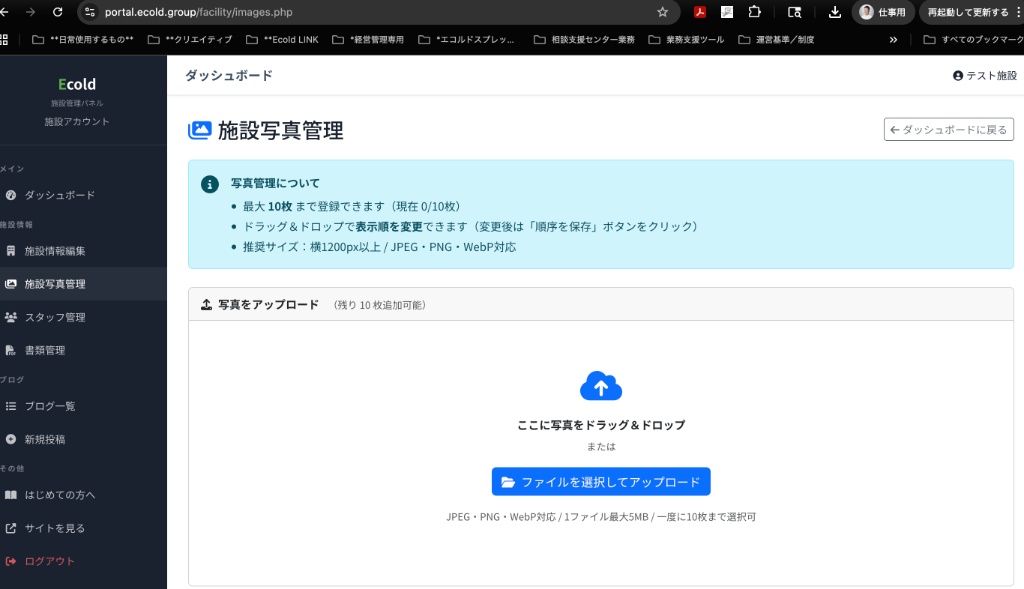Viewport: 1024px width, 589px height.
Task: Open the extensions puzzle icon
Action: [754, 12]
